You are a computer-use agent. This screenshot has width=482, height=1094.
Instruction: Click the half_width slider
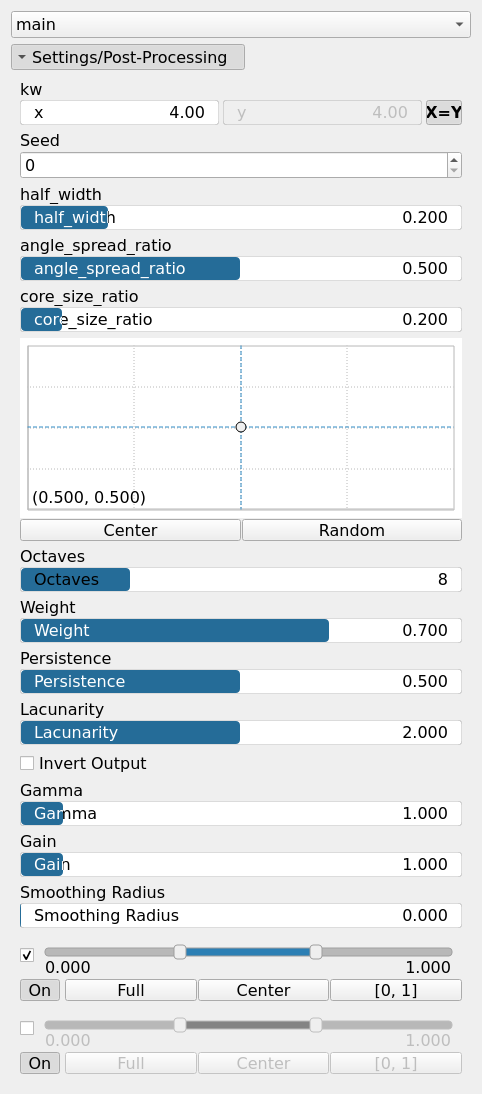tap(241, 218)
